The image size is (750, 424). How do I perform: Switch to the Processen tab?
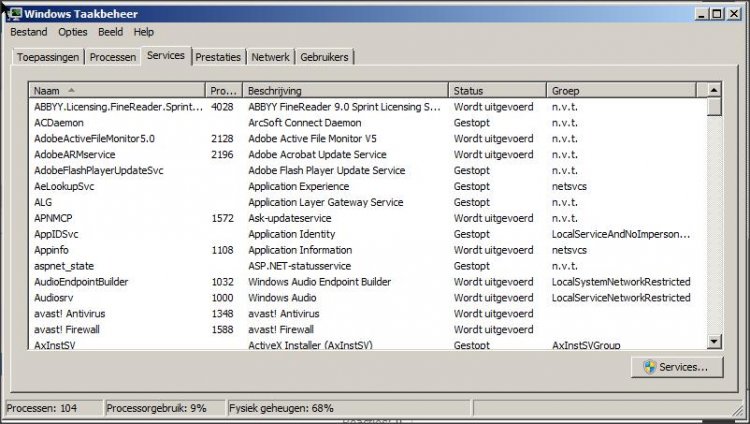[x=113, y=57]
